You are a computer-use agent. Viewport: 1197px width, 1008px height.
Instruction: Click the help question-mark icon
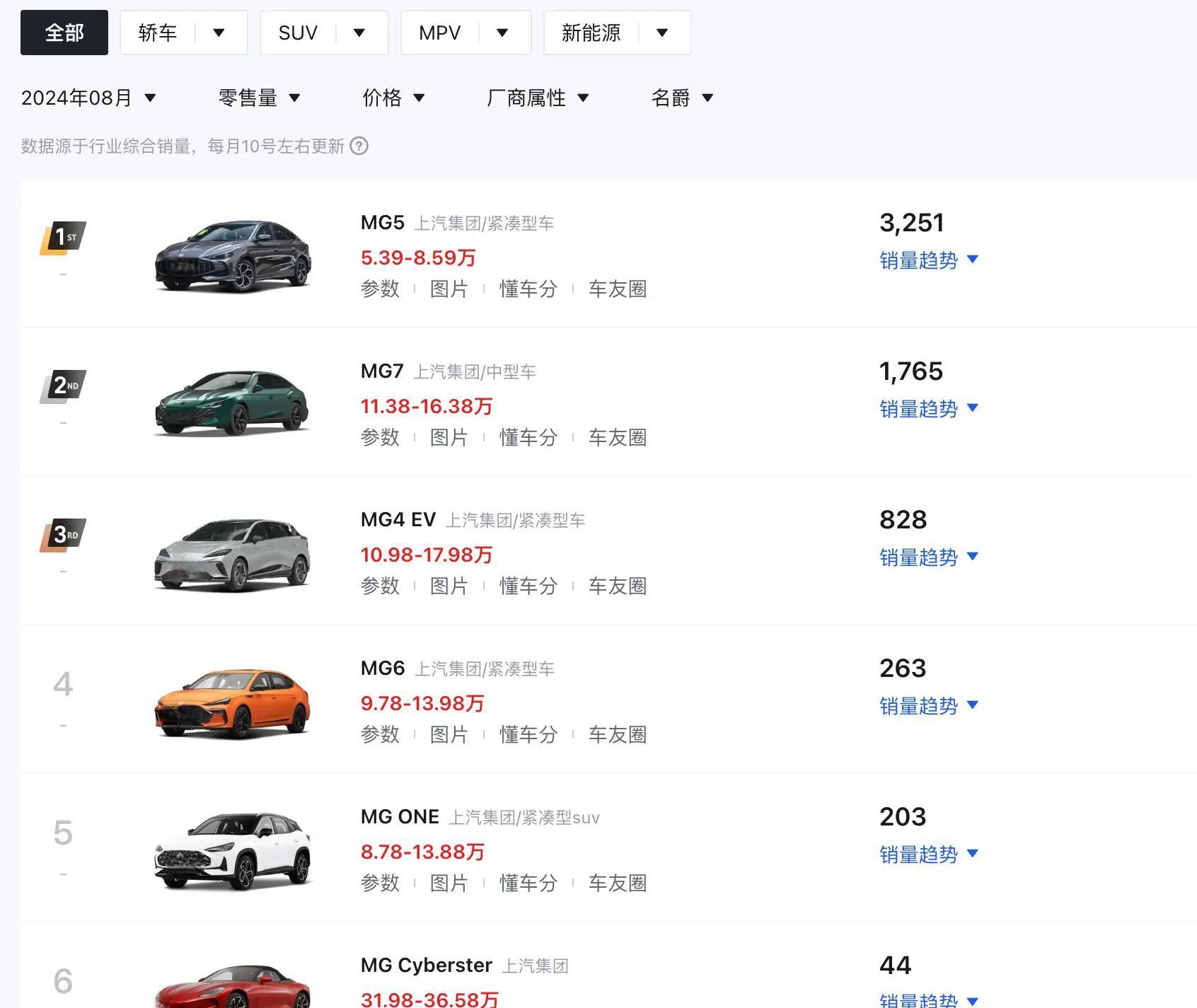coord(359,146)
